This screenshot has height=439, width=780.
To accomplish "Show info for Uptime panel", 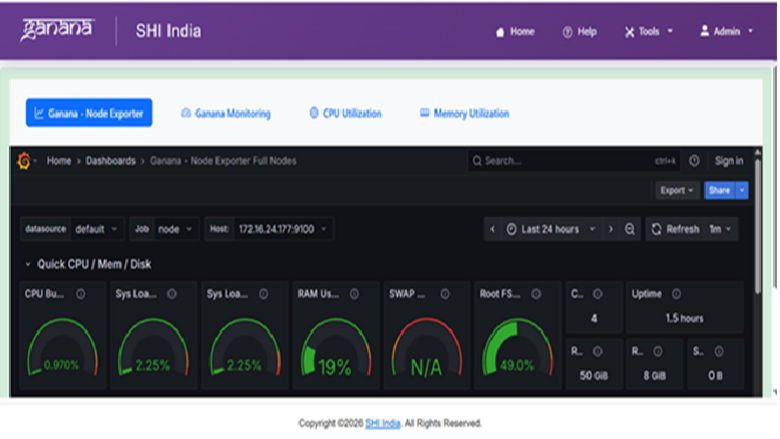I will [x=676, y=294].
